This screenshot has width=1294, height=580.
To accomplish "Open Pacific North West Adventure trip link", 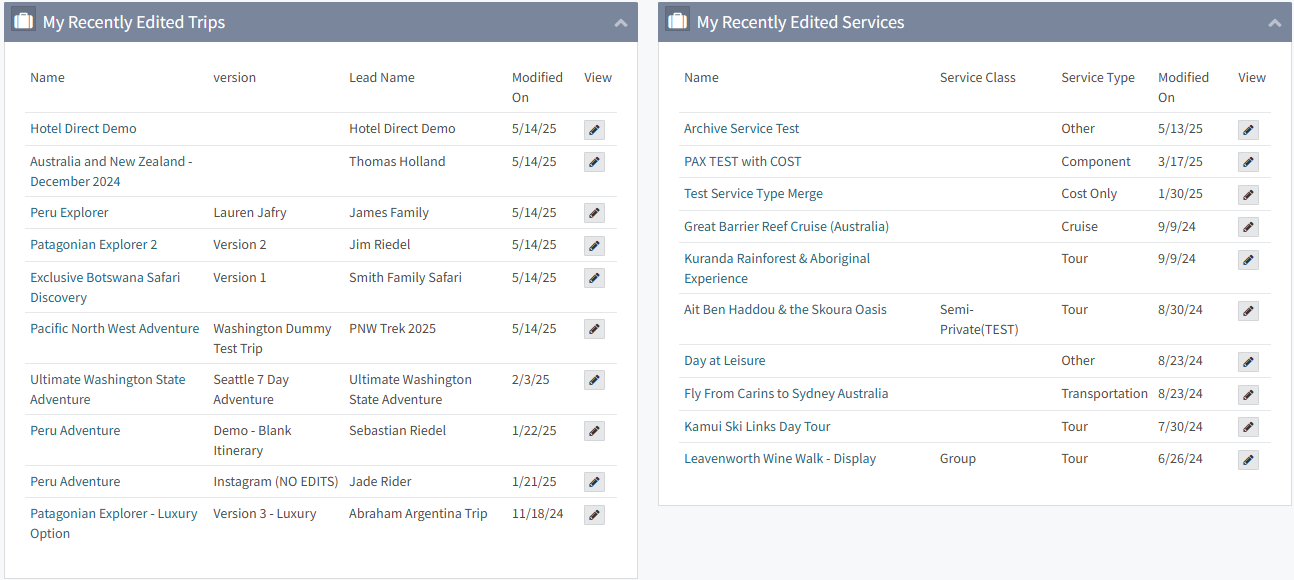I will coord(114,329).
